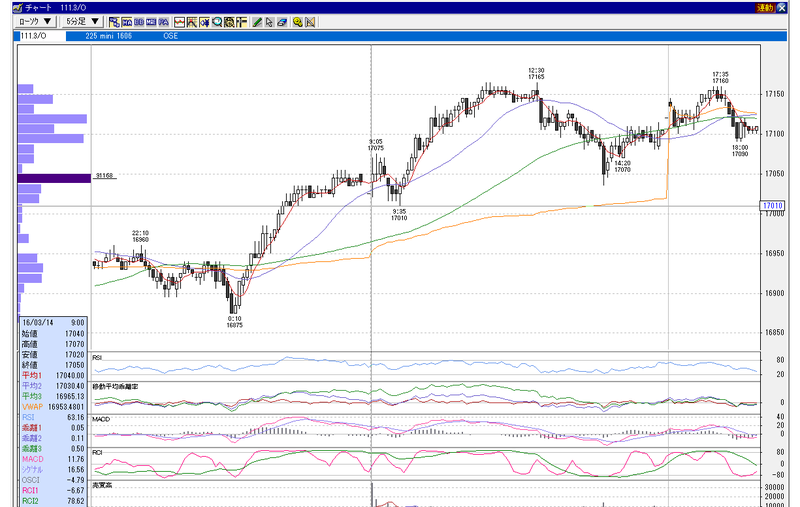Toggle the MA moving average indicator button
Viewport: 800px width, 507px height.
coord(127,22)
